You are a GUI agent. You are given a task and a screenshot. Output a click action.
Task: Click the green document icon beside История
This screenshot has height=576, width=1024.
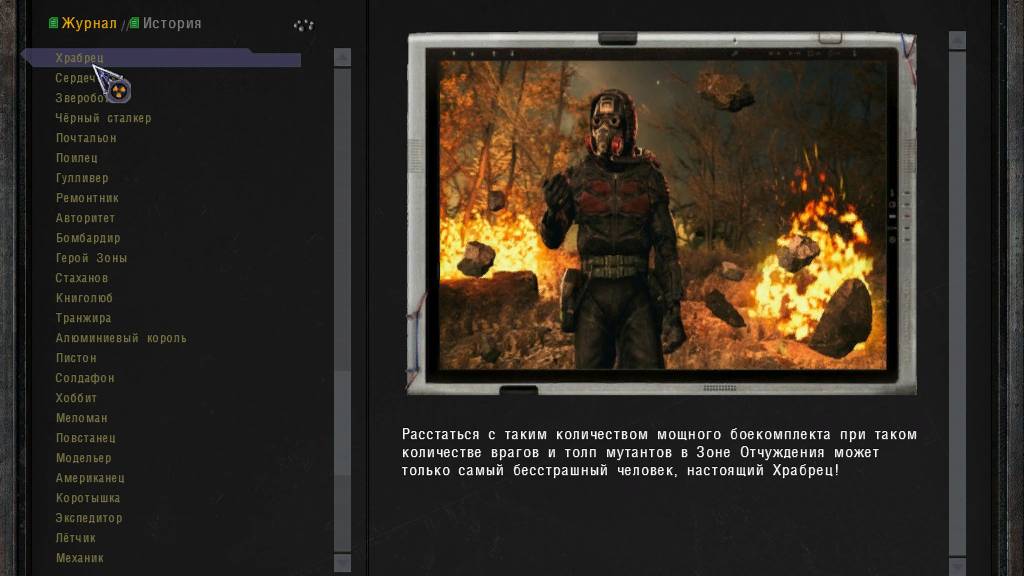coord(134,24)
